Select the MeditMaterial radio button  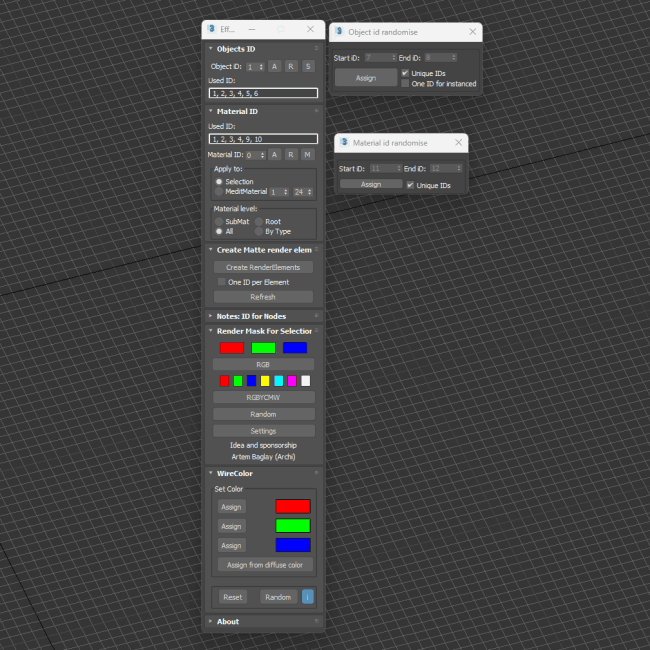(x=219, y=192)
